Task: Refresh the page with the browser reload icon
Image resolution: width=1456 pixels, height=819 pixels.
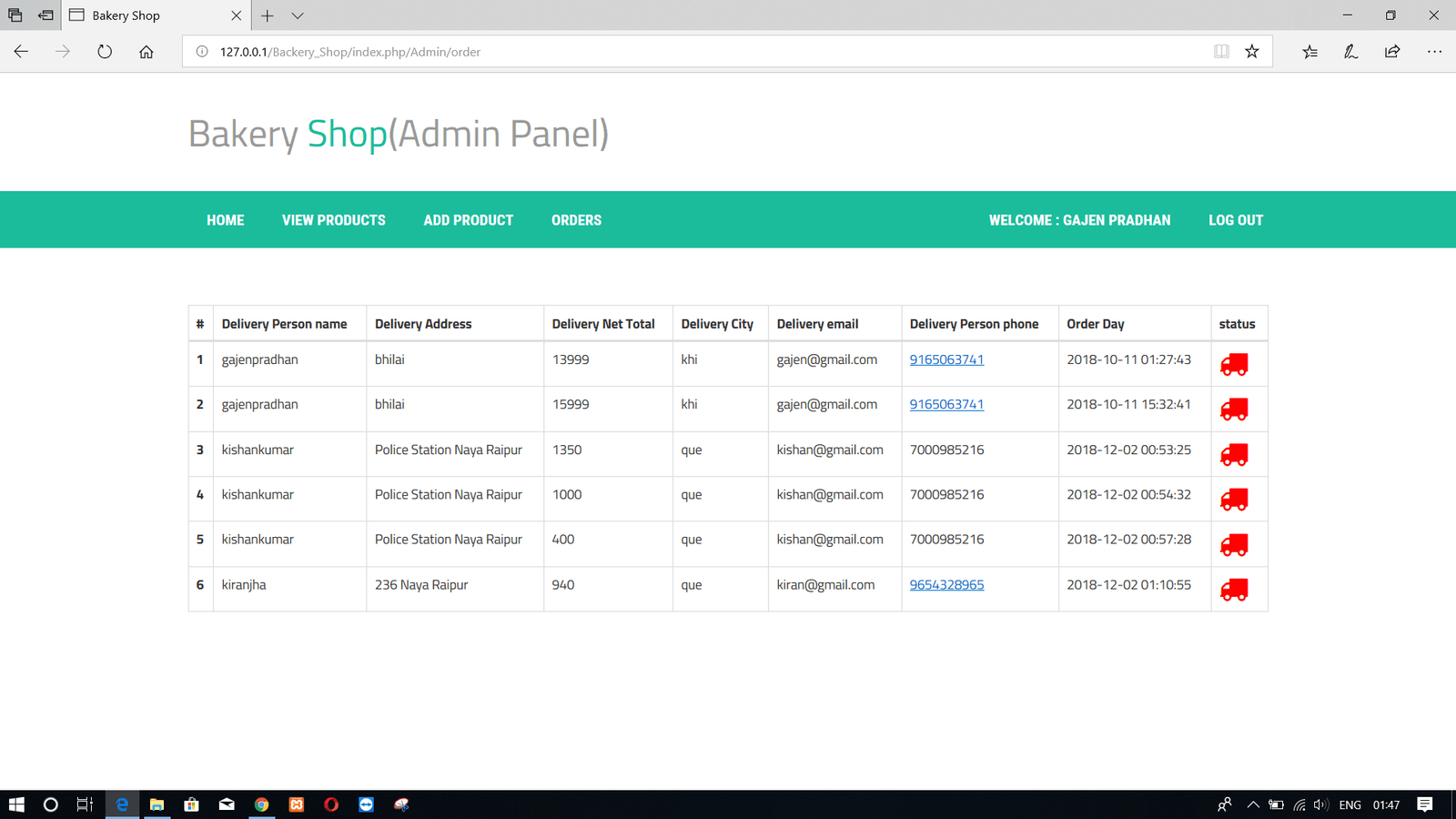Action: (x=105, y=52)
